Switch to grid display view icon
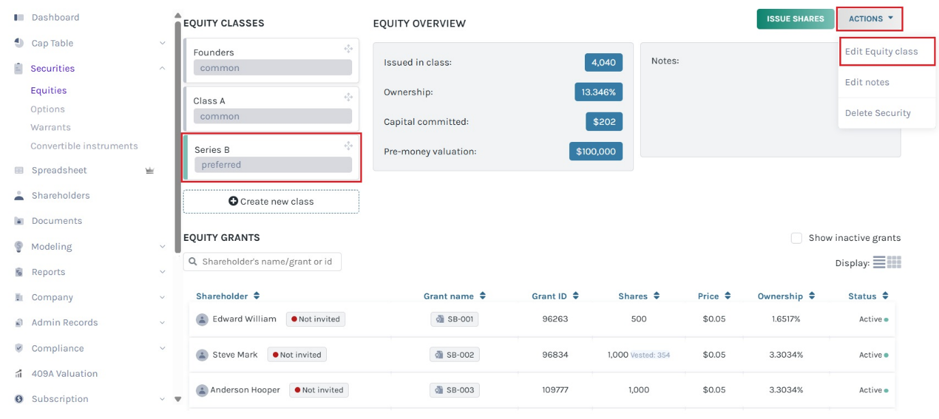939x419 pixels. (894, 262)
